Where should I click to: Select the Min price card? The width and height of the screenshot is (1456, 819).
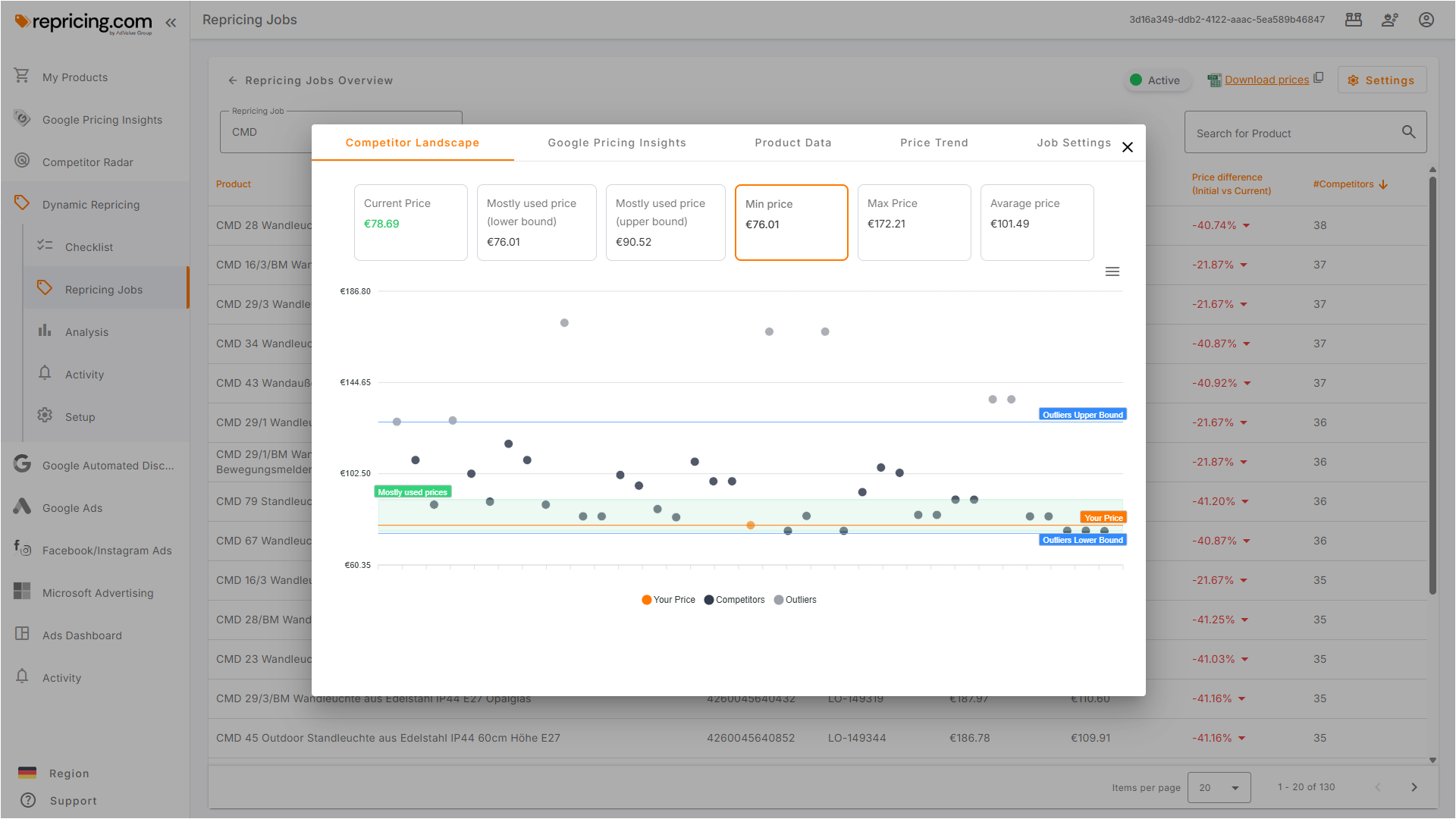coord(791,222)
